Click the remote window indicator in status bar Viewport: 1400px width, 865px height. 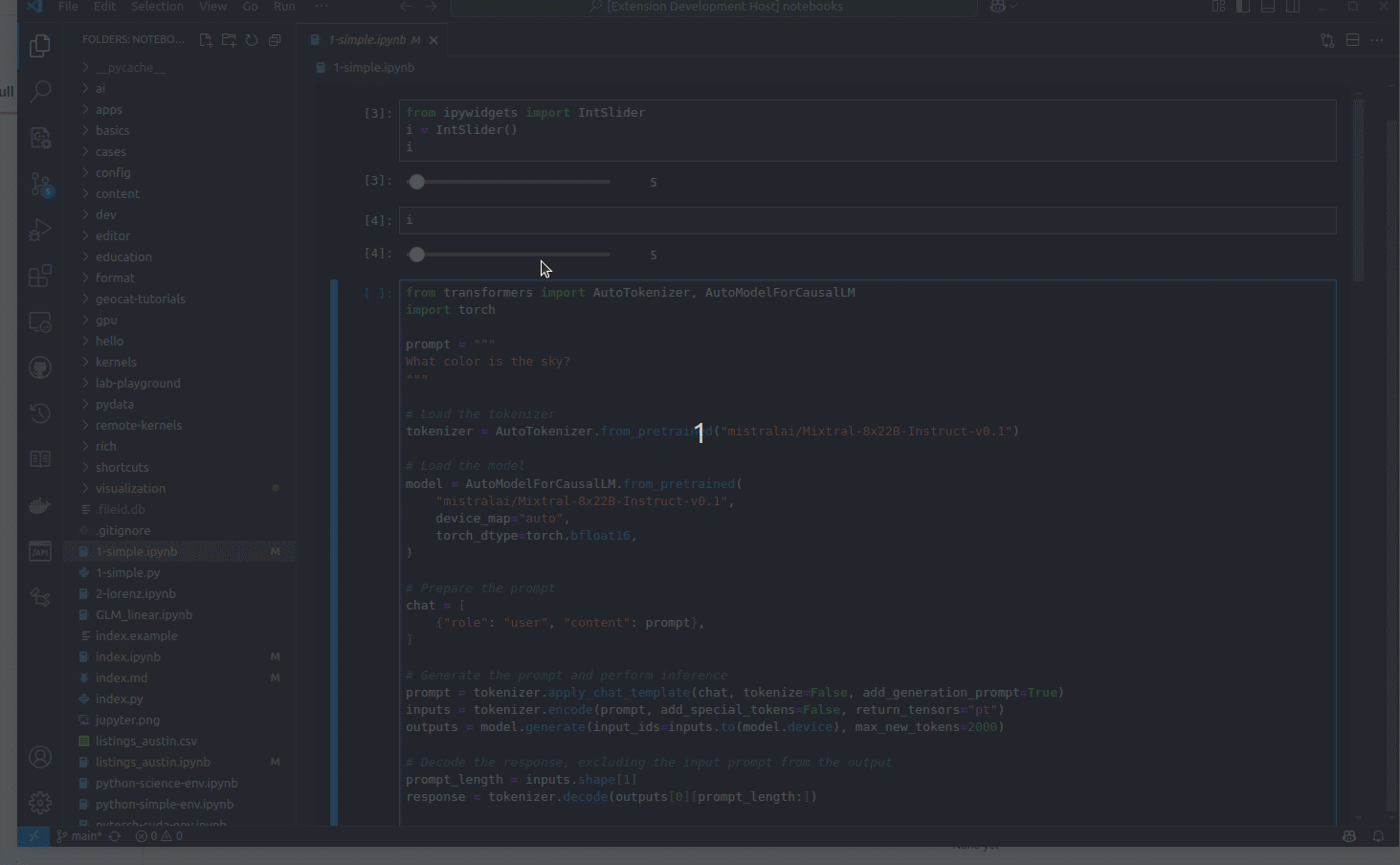point(33,836)
